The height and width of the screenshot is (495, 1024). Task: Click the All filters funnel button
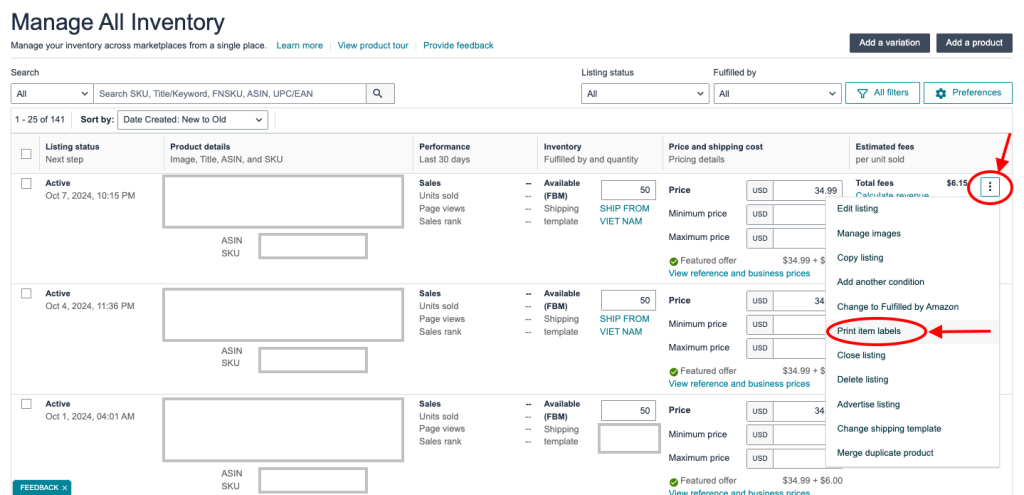point(881,93)
